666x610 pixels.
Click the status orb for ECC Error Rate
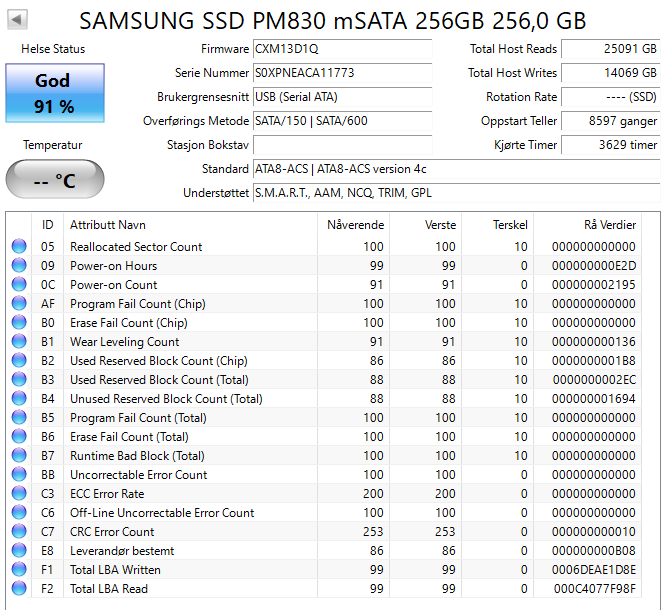[19, 494]
